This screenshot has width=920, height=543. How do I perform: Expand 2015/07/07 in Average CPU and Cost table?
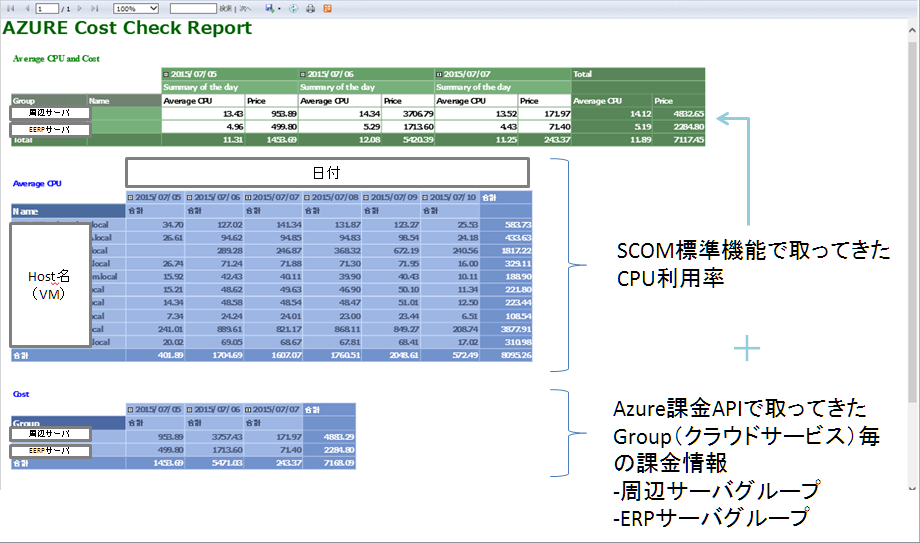point(439,75)
